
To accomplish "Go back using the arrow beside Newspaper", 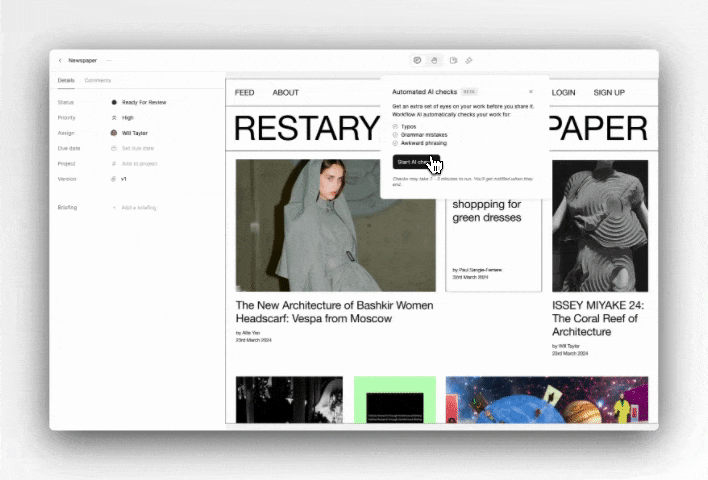I will 60,61.
